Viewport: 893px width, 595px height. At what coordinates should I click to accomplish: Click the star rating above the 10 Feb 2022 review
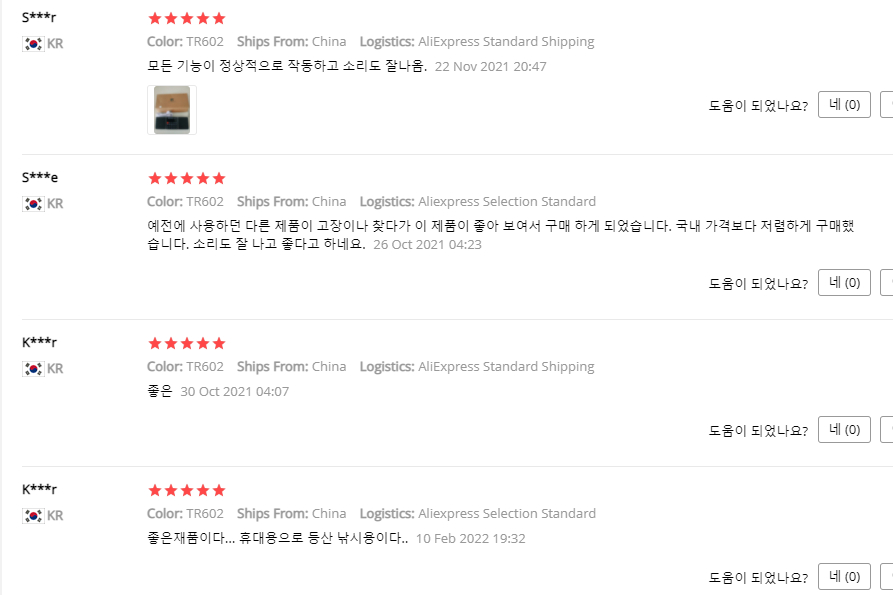pos(187,490)
